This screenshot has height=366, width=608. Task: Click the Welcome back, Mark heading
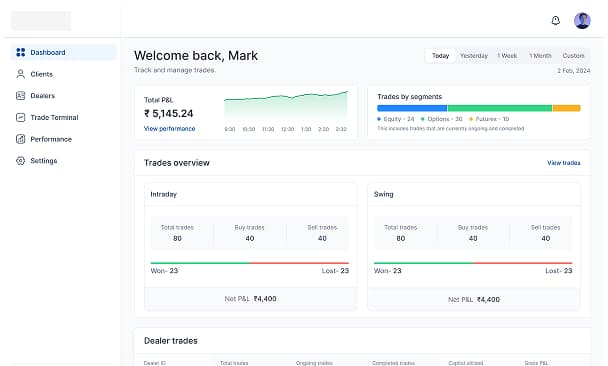click(196, 55)
